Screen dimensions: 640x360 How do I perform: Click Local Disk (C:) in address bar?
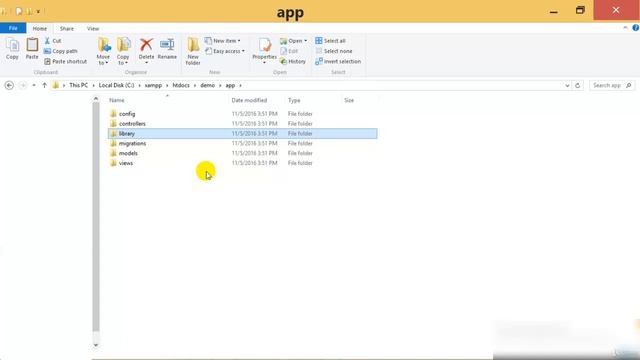coord(116,85)
